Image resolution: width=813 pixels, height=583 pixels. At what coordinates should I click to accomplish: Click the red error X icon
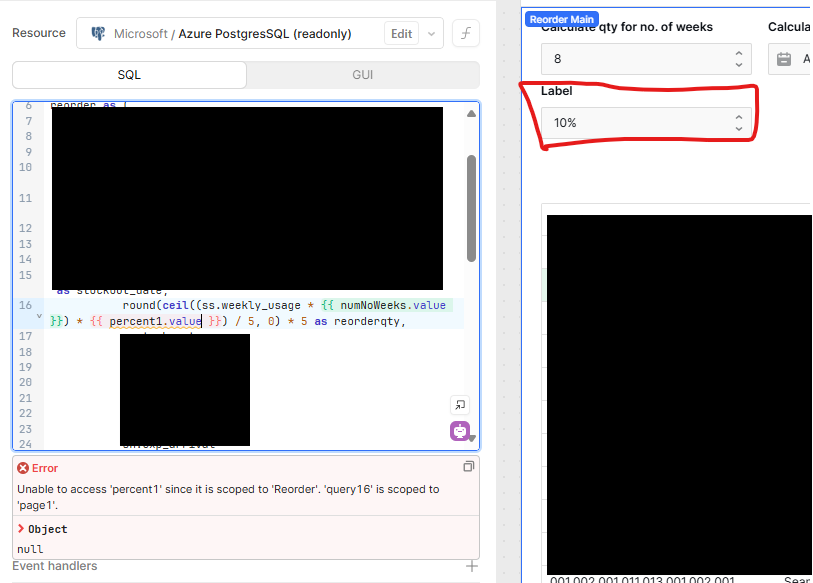point(23,468)
